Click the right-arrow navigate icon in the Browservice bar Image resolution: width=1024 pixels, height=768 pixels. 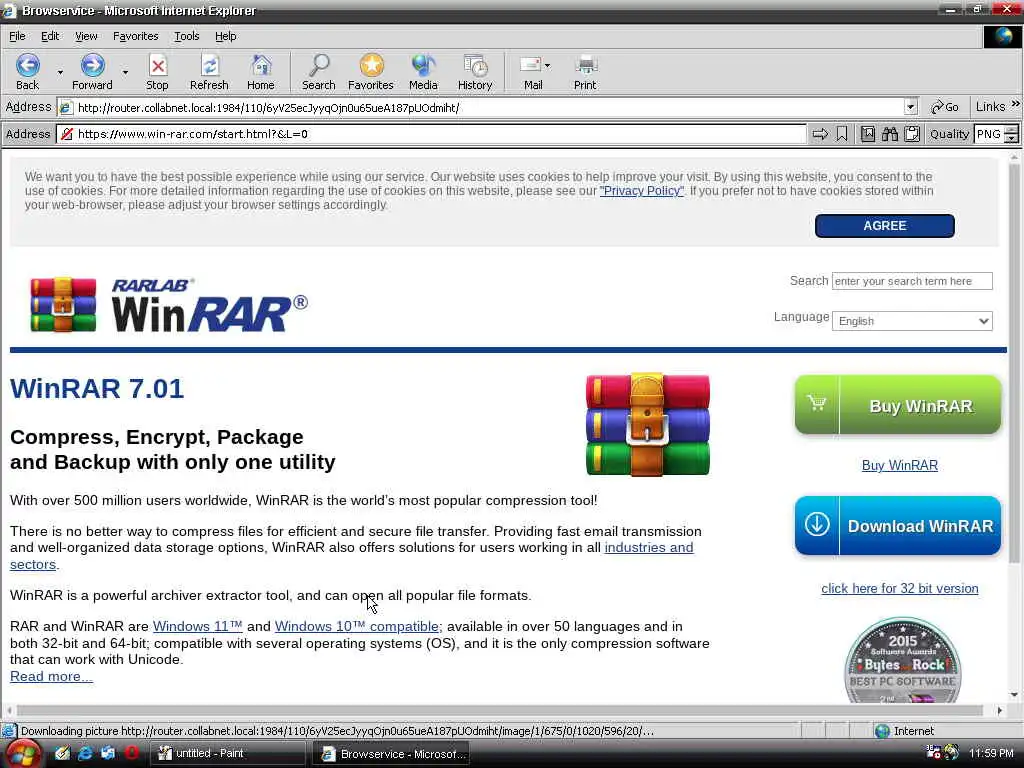(x=820, y=134)
